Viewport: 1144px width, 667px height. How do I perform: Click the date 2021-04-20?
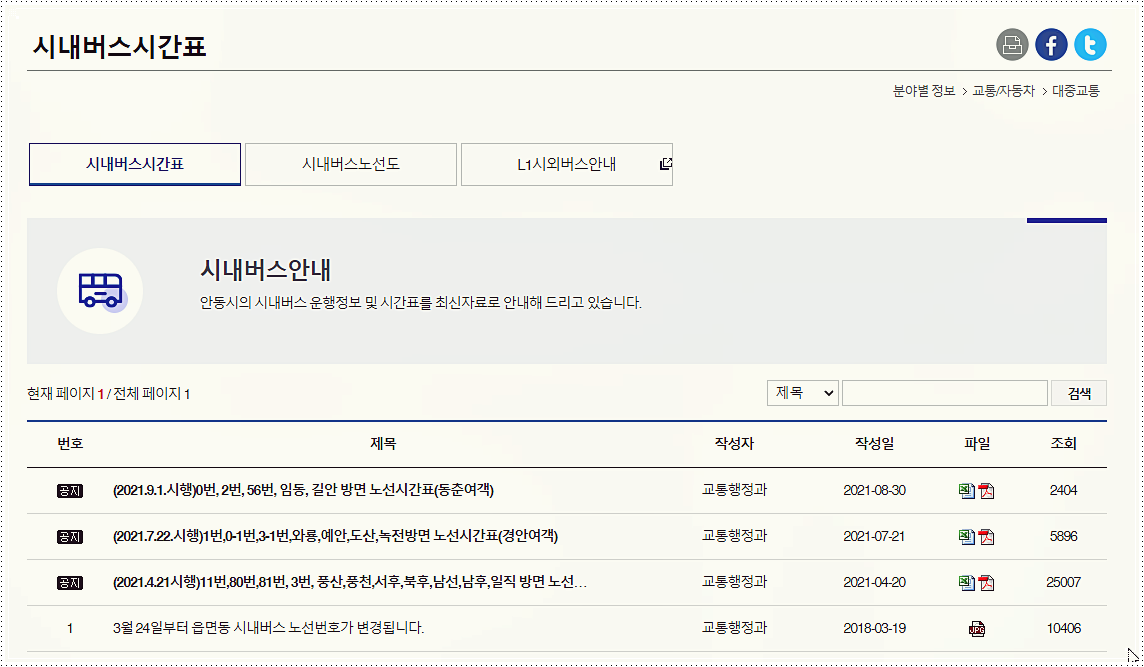coord(874,582)
